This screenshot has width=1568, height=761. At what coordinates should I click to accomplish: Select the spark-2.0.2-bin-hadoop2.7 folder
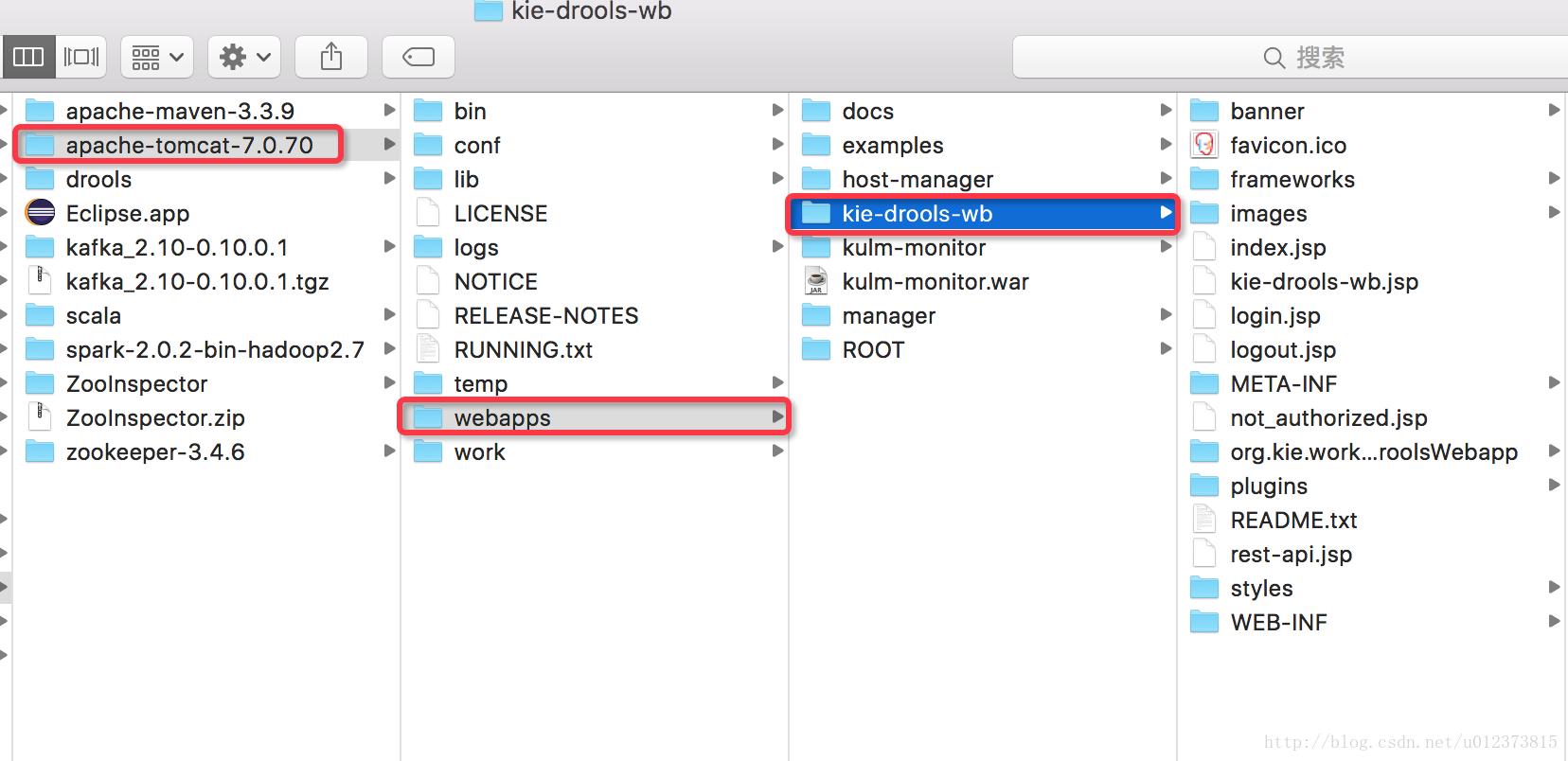pos(206,349)
